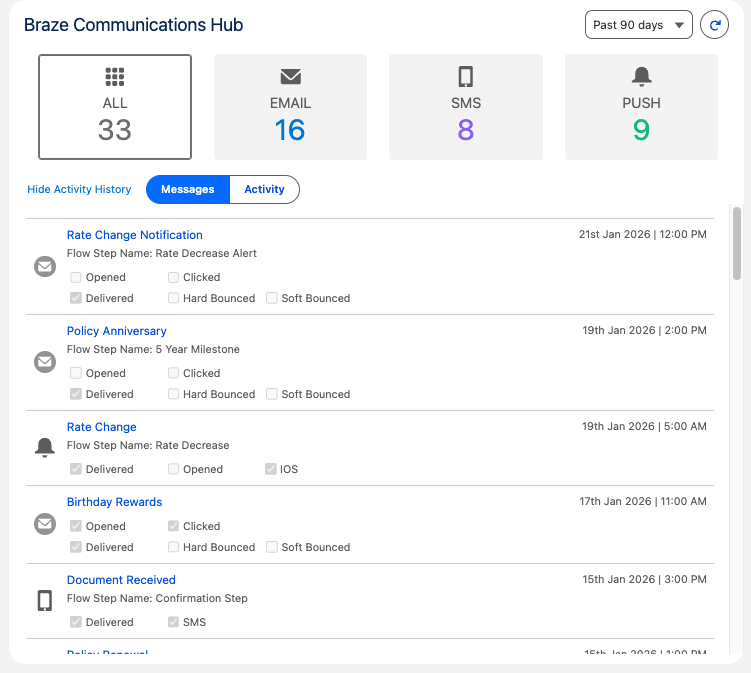
Task: Select the ALL 33 filter card
Action: click(x=115, y=107)
